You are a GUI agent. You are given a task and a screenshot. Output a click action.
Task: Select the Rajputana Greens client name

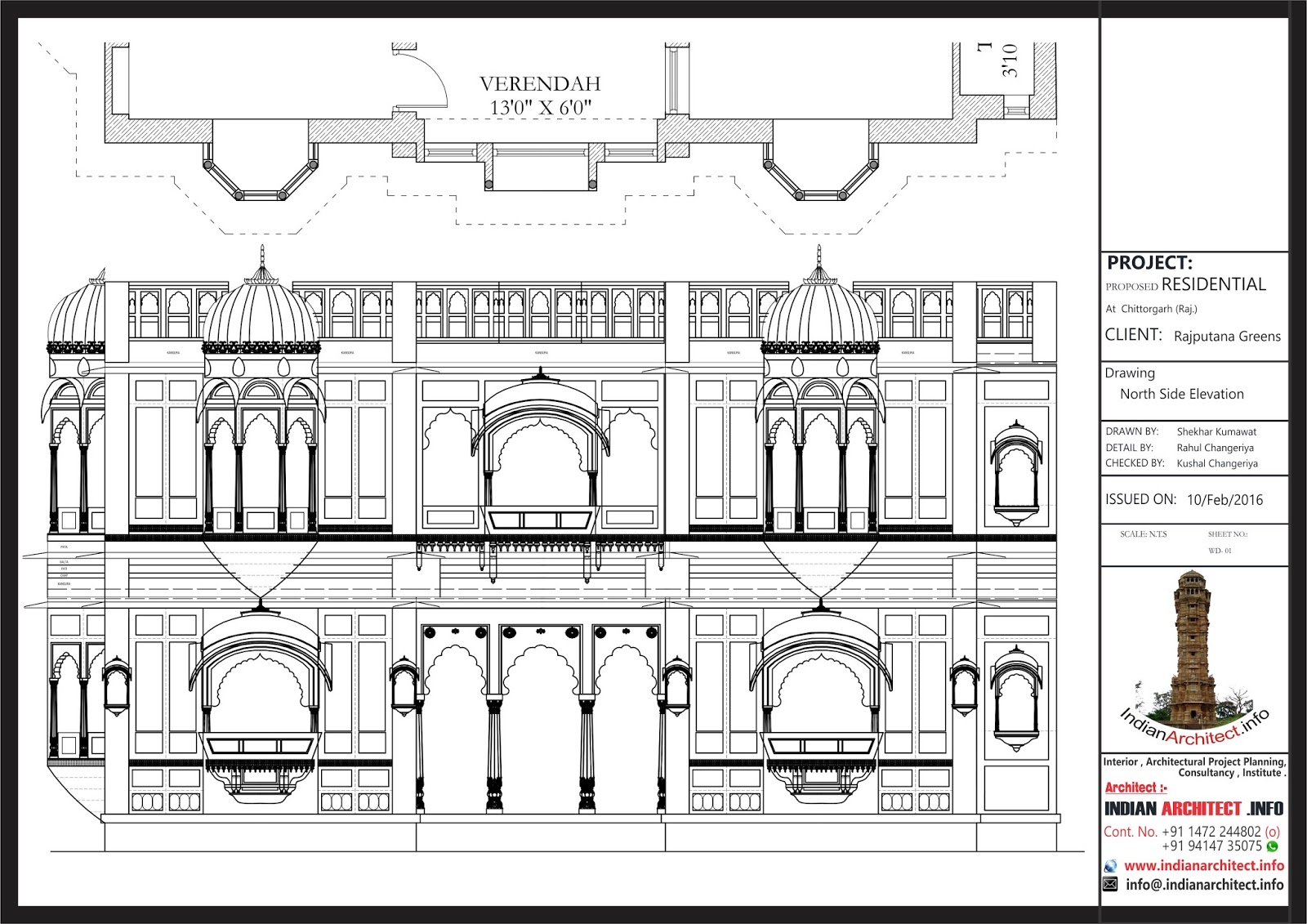coord(1227,337)
